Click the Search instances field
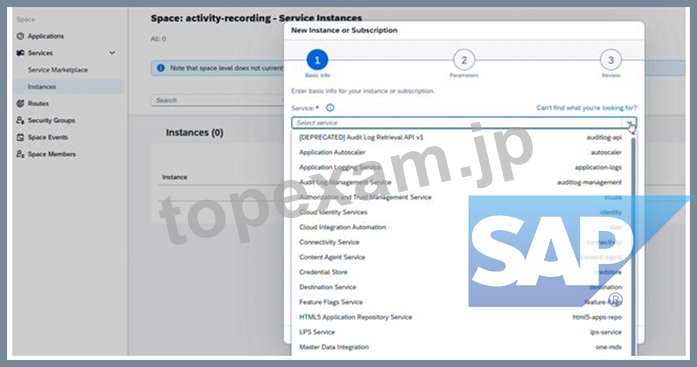This screenshot has width=697, height=367. tap(218, 100)
